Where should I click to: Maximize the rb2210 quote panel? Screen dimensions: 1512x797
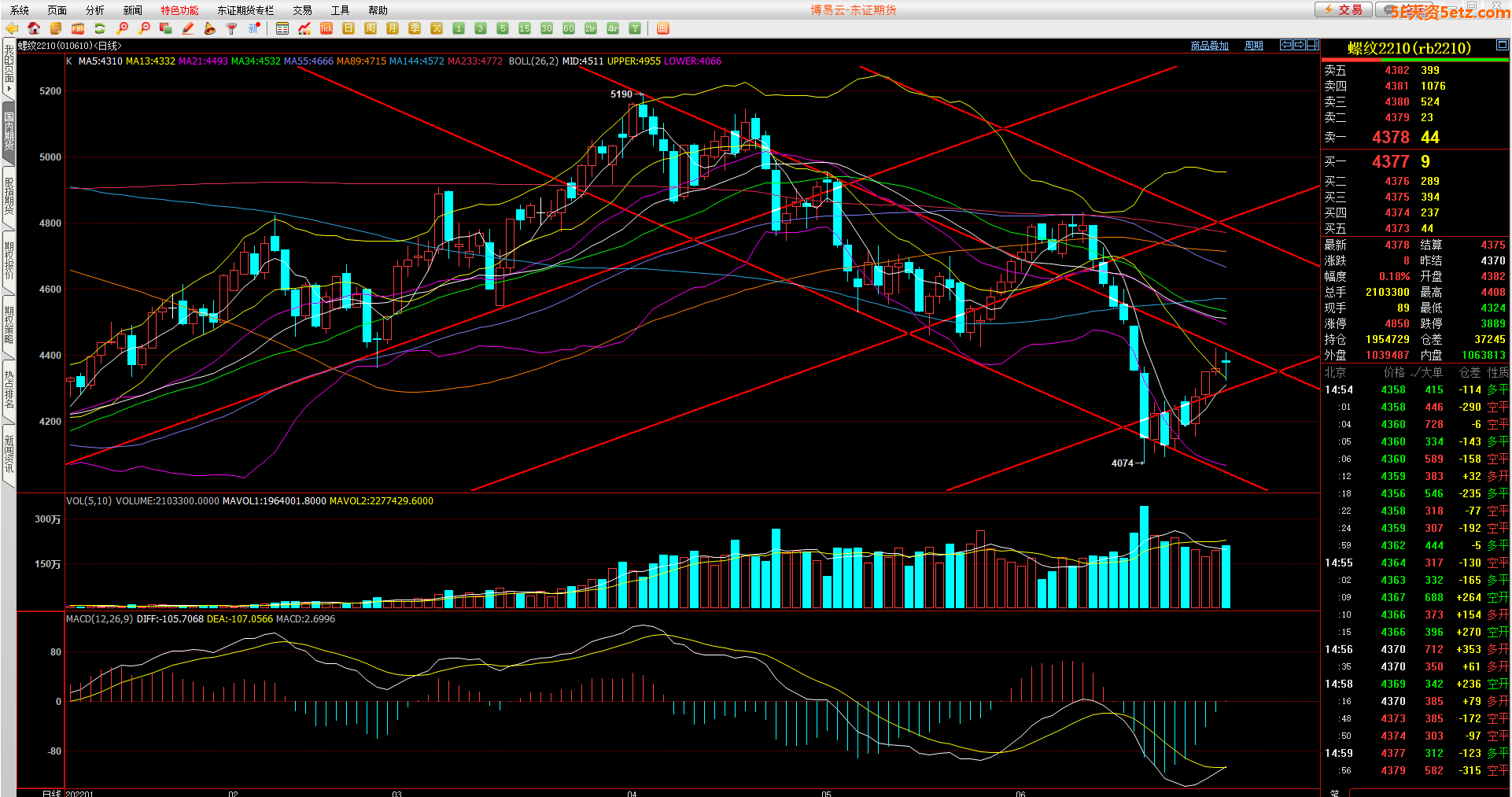[x=1502, y=45]
